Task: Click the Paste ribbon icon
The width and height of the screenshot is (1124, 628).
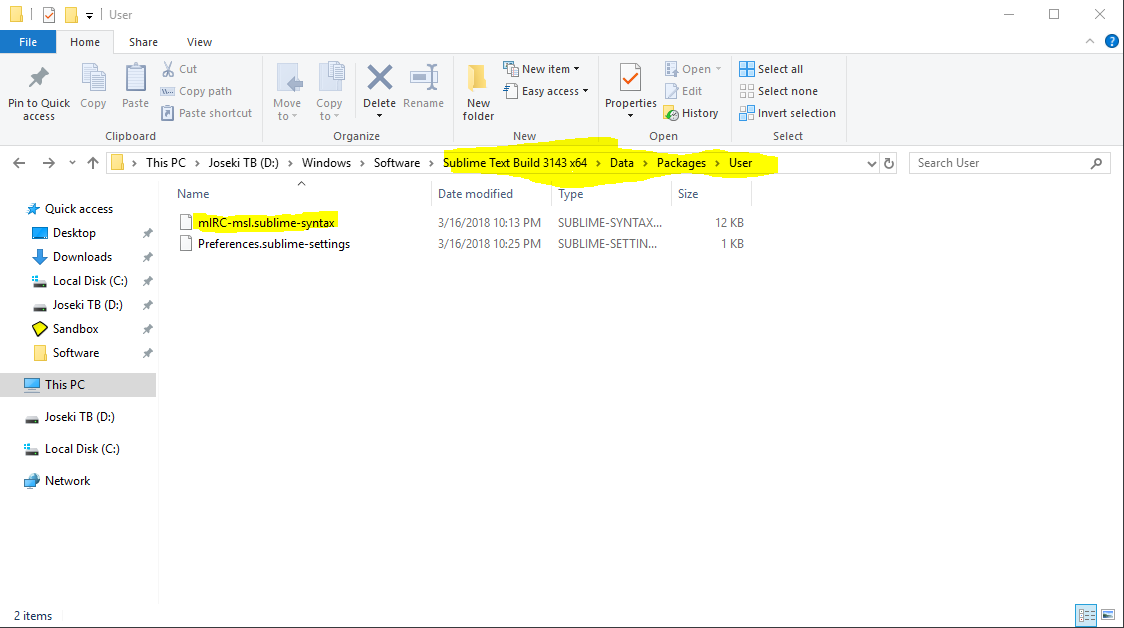Action: (x=135, y=78)
